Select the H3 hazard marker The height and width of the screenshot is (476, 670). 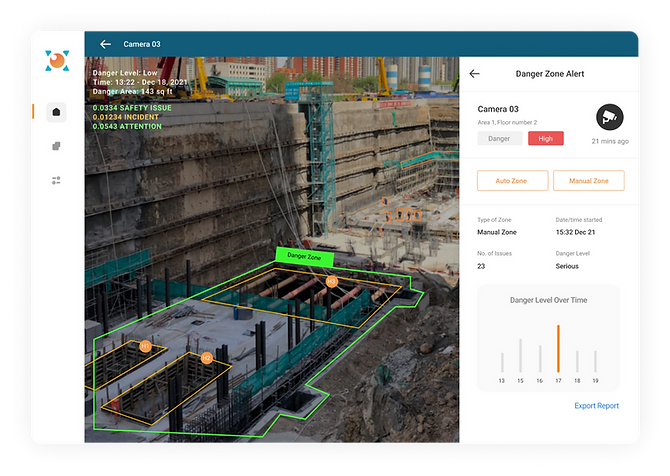tap(332, 282)
